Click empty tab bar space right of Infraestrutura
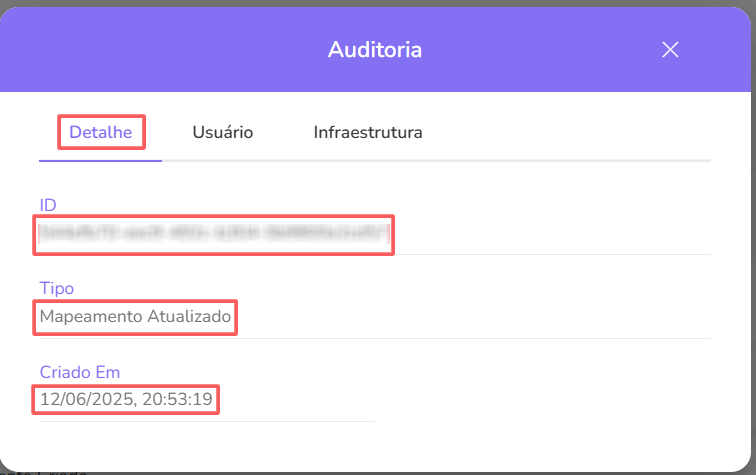 (570, 132)
